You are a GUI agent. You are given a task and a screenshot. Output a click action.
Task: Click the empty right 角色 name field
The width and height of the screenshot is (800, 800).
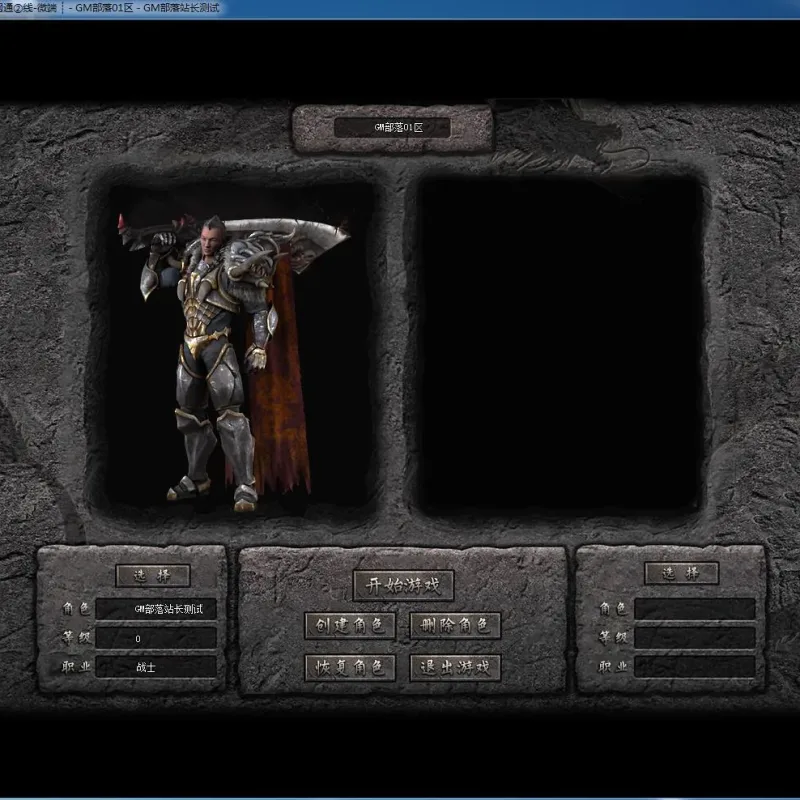pos(694,609)
